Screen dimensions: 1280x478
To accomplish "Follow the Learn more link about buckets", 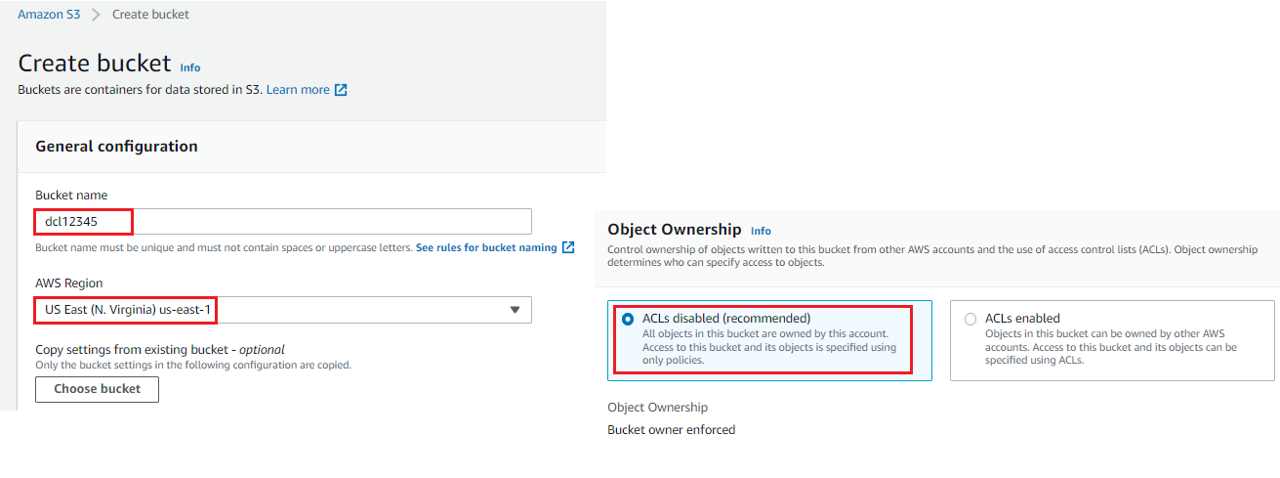I will [x=298, y=90].
